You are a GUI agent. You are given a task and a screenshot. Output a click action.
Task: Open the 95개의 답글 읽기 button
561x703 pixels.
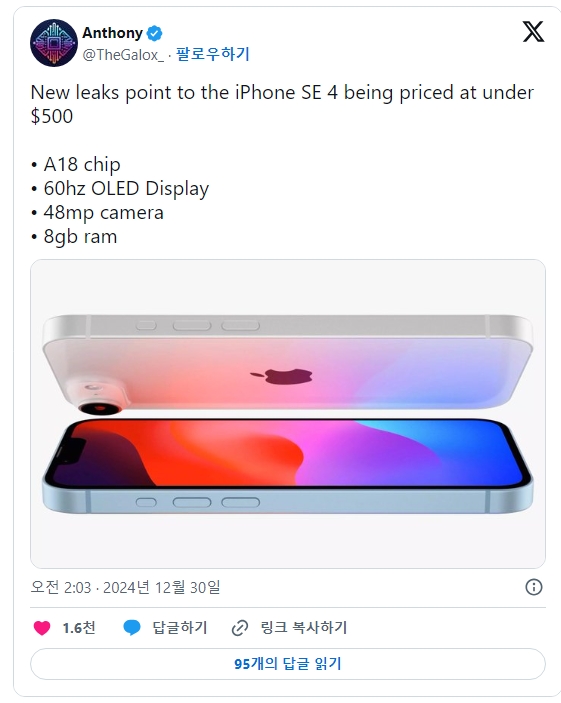tap(288, 664)
